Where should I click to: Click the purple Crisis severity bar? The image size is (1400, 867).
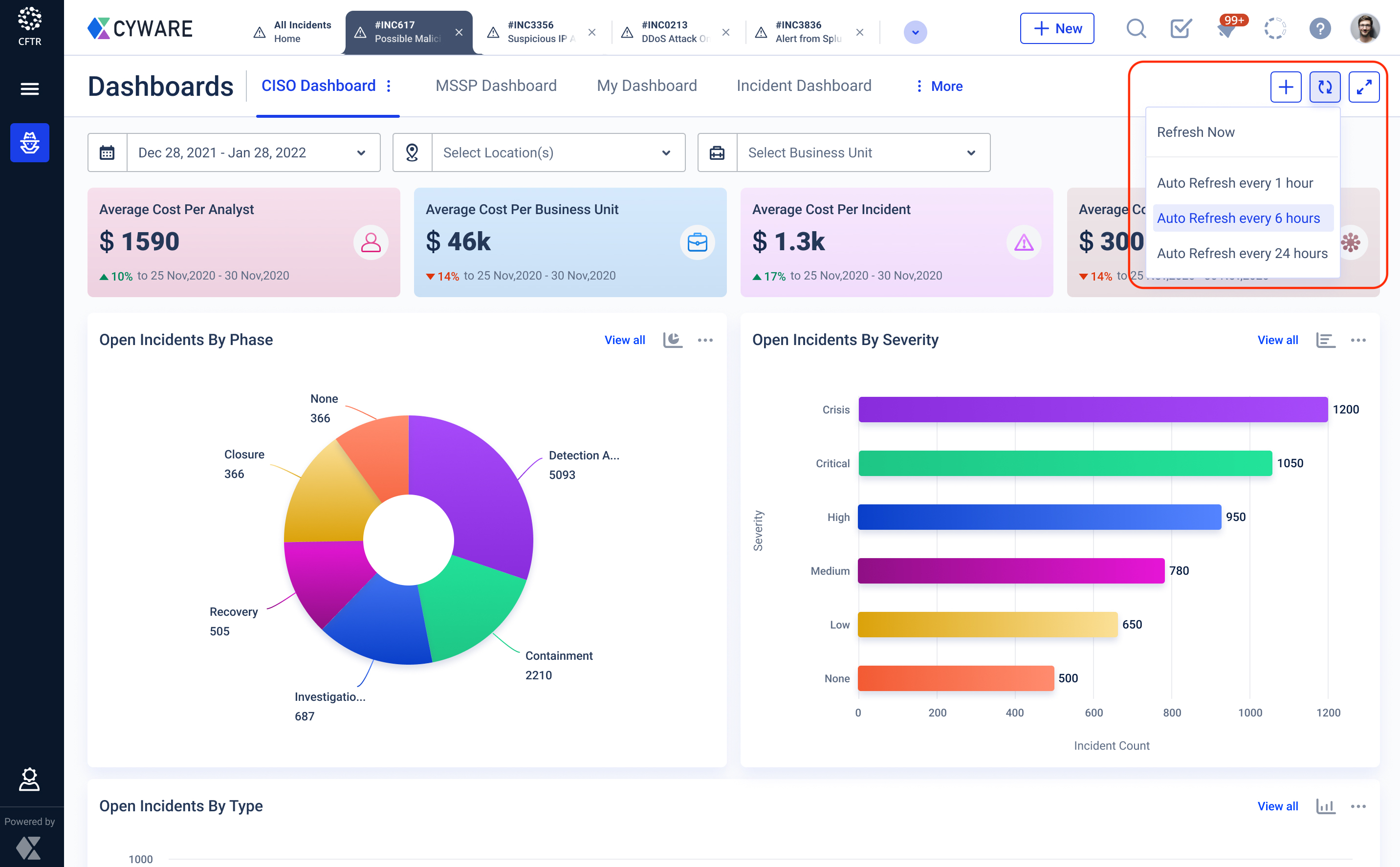(1093, 410)
